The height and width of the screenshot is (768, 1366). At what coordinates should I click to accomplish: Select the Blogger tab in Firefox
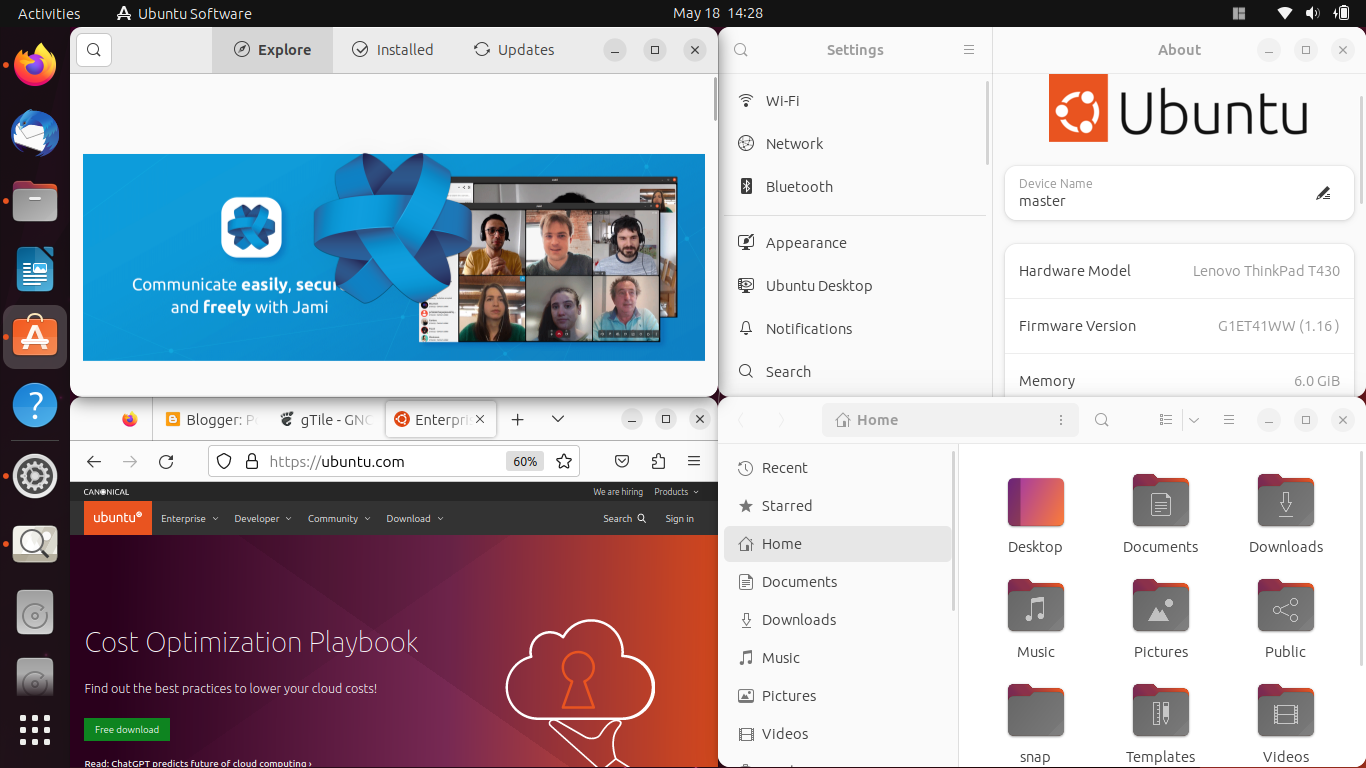pyautogui.click(x=210, y=420)
